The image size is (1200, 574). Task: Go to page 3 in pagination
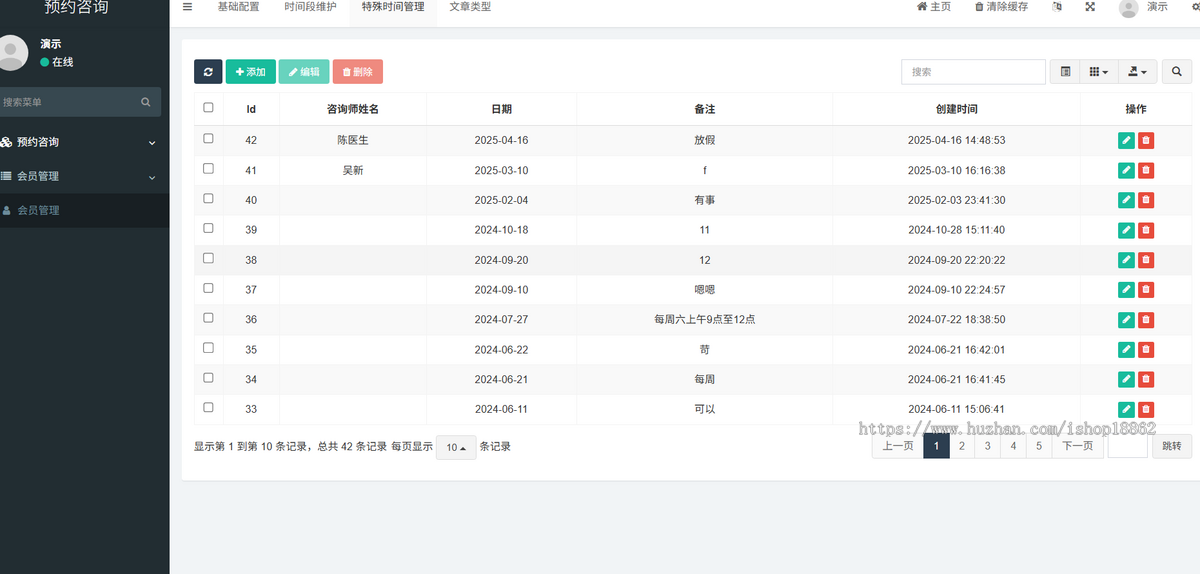coord(987,447)
